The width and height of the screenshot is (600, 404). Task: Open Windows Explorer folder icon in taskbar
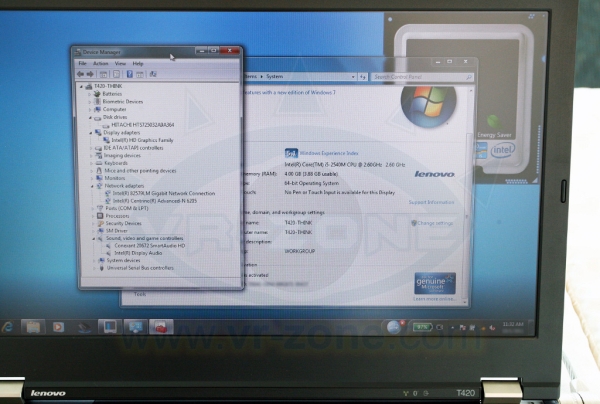click(33, 327)
